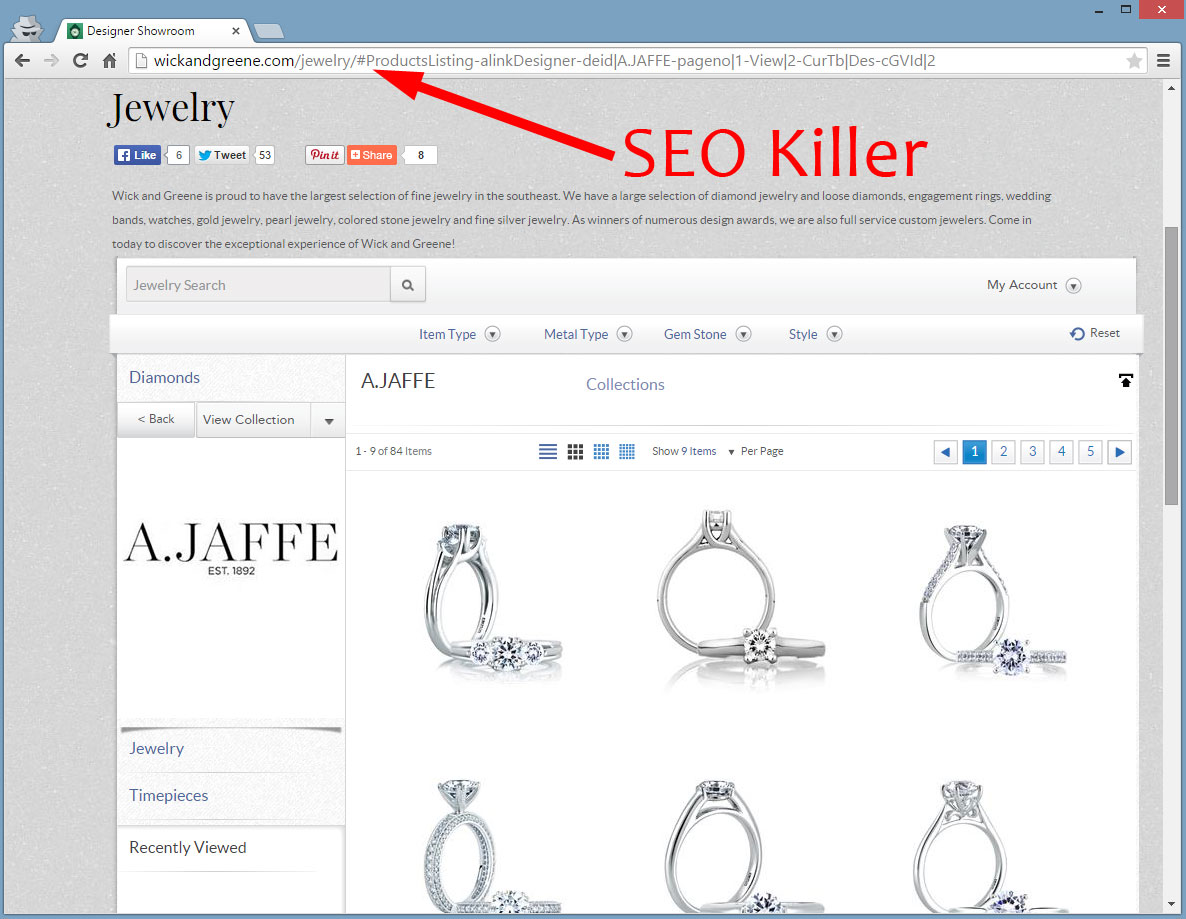Screen dimensions: 1186x919
Task: Click the Collections link
Action: 625,384
